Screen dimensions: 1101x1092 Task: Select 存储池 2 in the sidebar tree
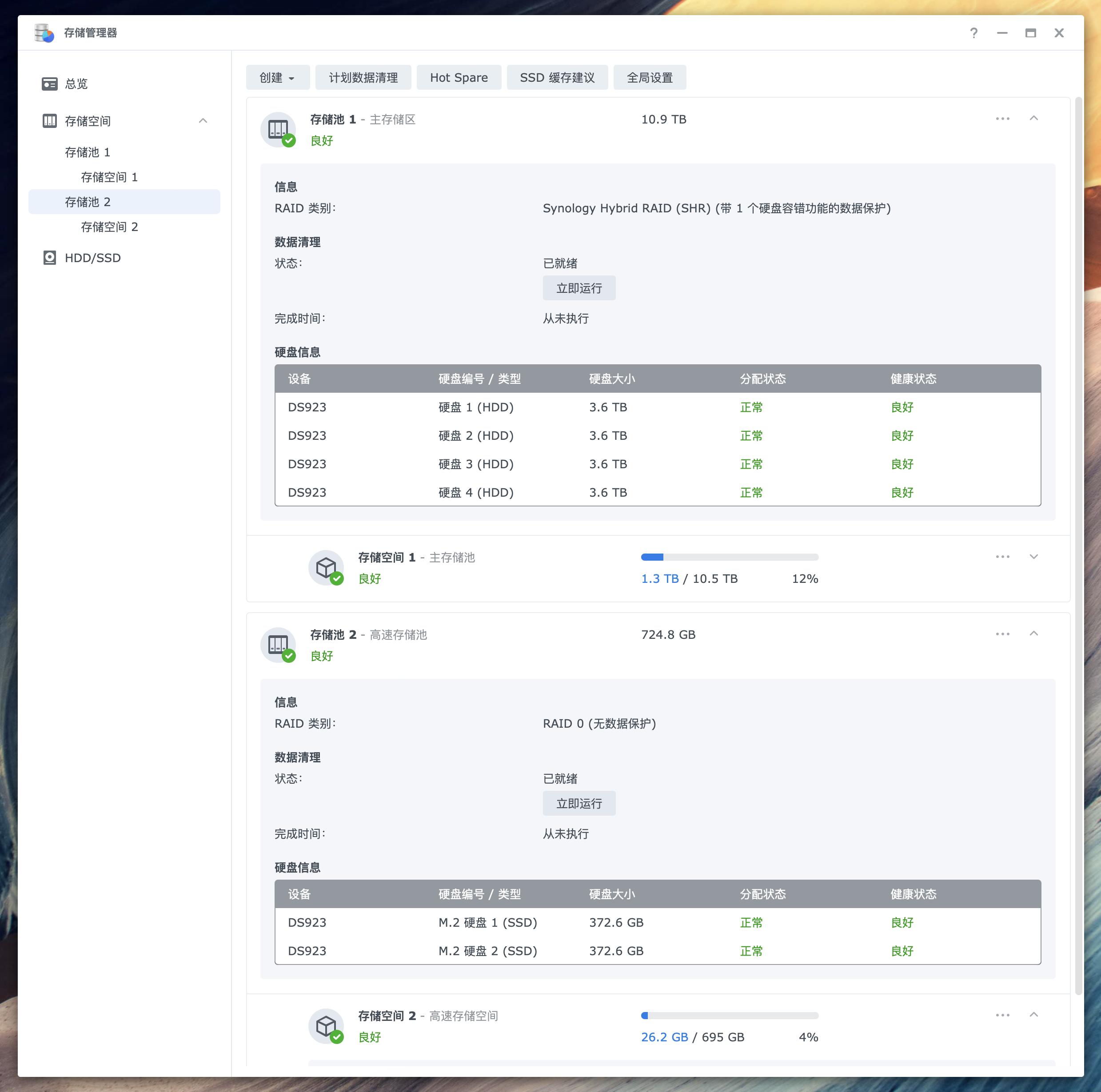(89, 202)
